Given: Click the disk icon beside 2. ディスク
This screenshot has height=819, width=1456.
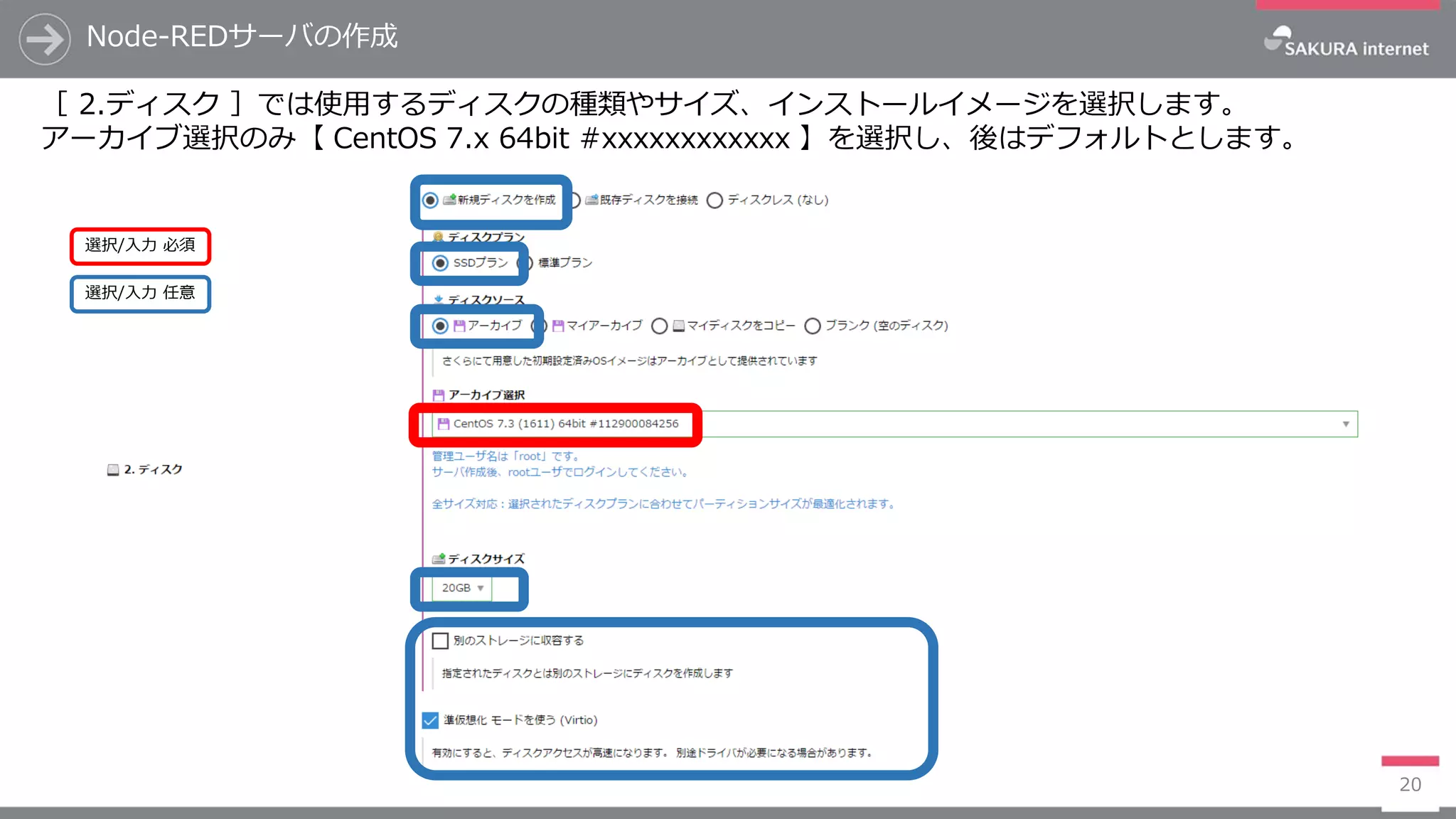Looking at the screenshot, I should point(113,470).
